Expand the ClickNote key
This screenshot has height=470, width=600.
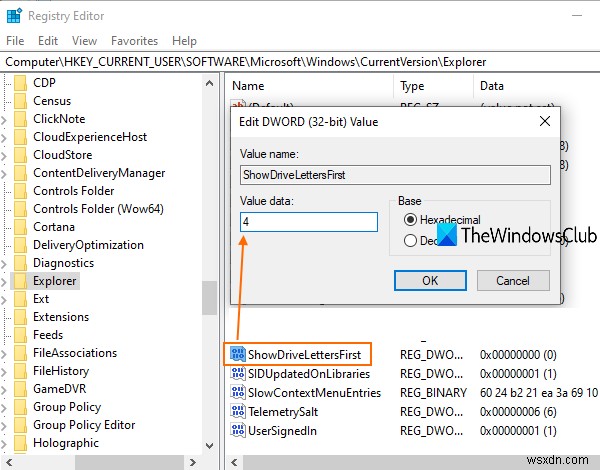click(x=4, y=119)
